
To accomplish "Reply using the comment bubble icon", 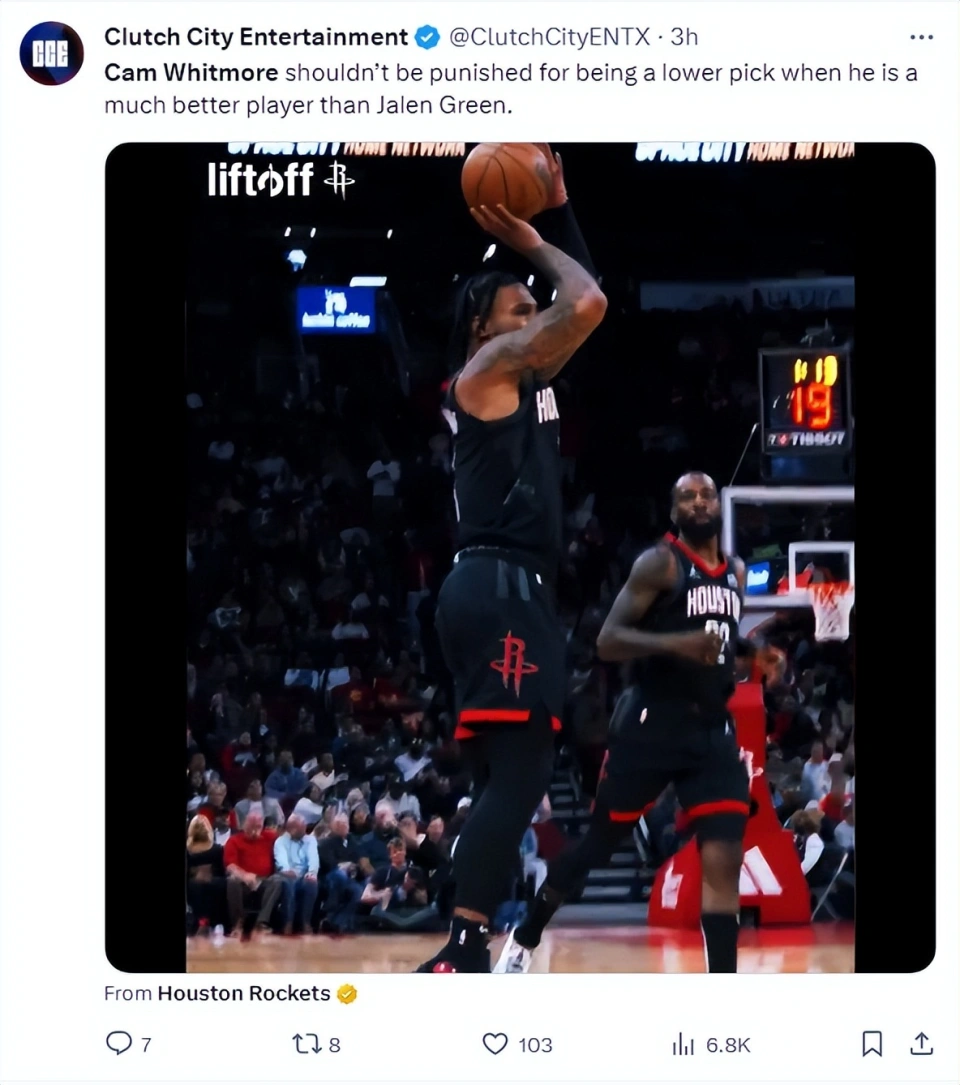I will click(119, 1043).
